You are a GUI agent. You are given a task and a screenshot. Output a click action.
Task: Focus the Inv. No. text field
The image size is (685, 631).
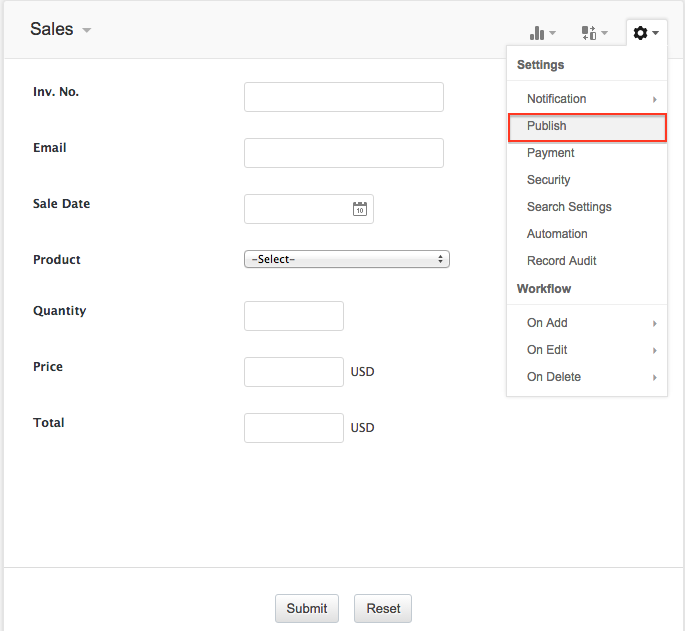coord(343,97)
